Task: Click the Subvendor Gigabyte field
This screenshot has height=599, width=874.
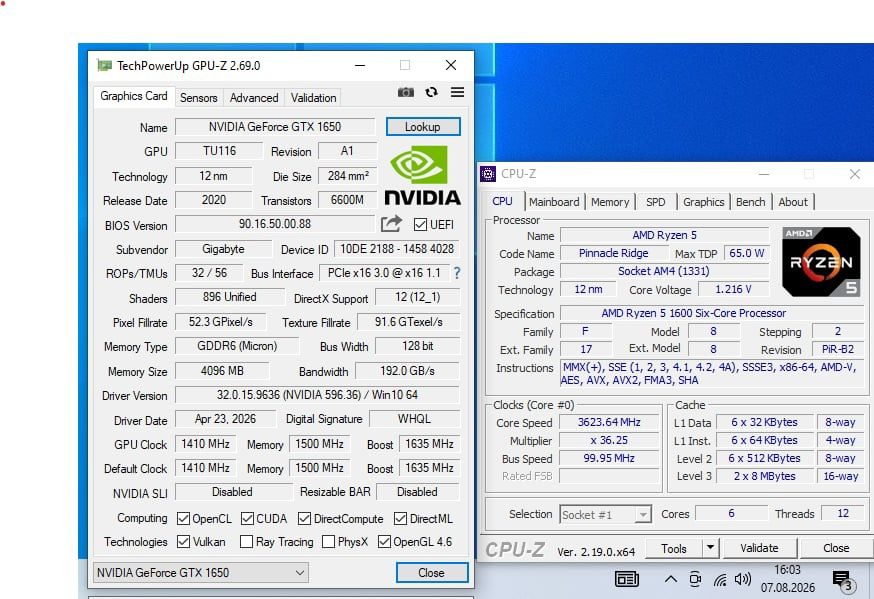Action: (x=223, y=249)
